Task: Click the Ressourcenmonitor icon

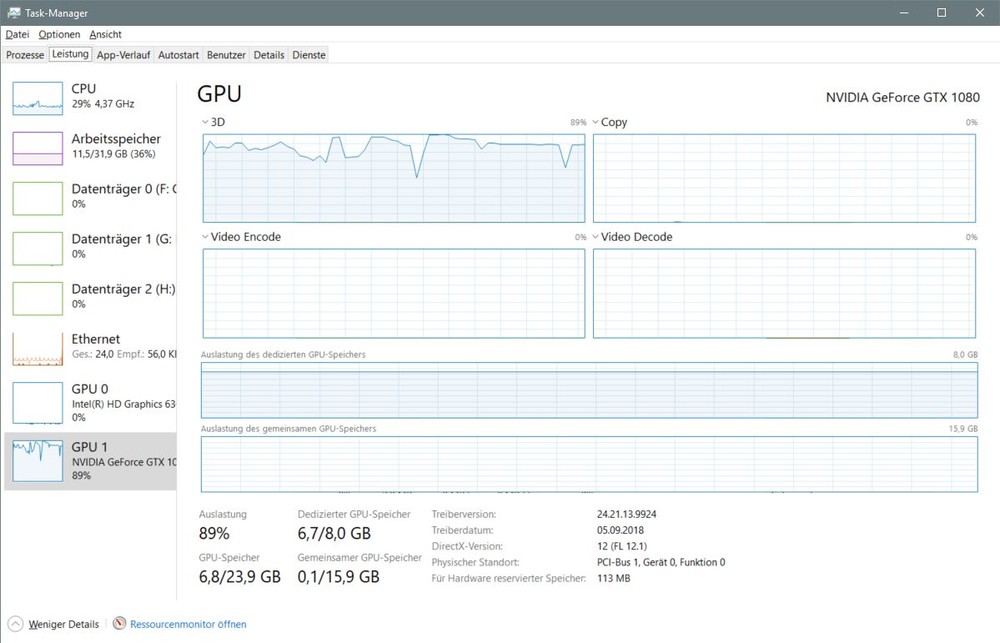Action: (x=121, y=624)
